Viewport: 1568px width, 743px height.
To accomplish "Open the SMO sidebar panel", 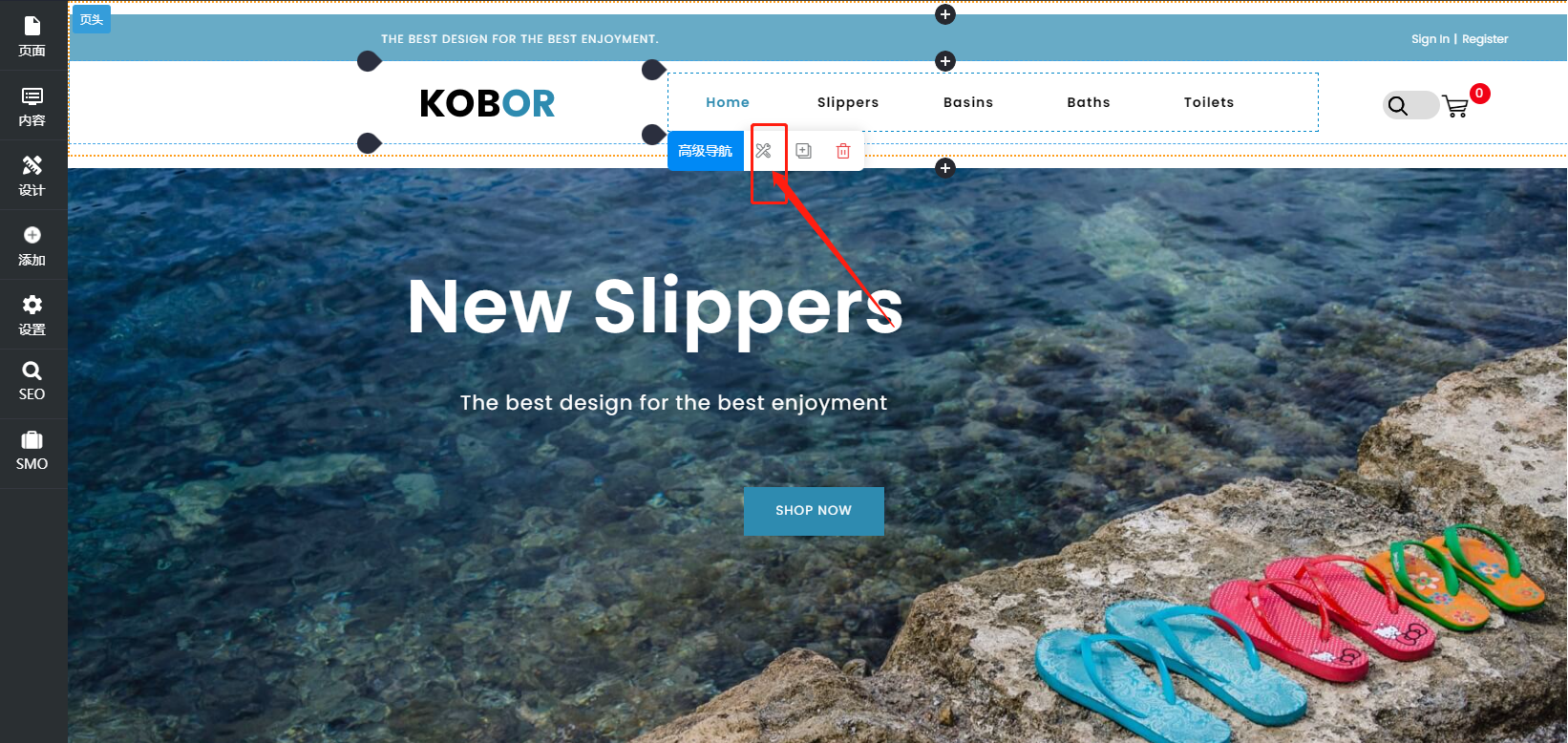I will [32, 451].
